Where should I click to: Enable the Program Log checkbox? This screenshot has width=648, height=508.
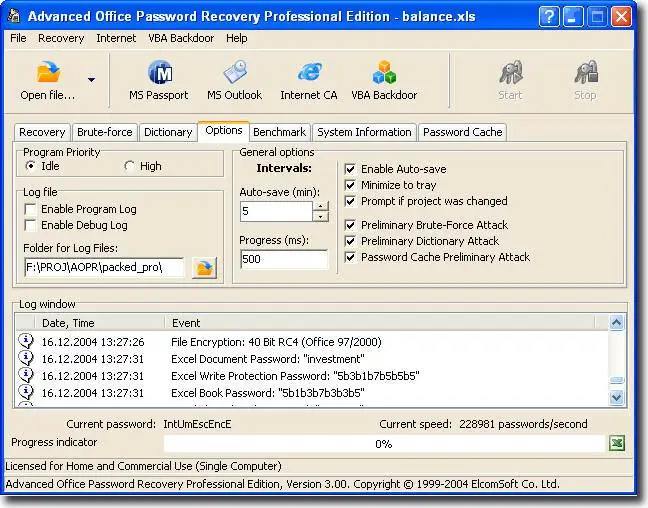[x=30, y=209]
